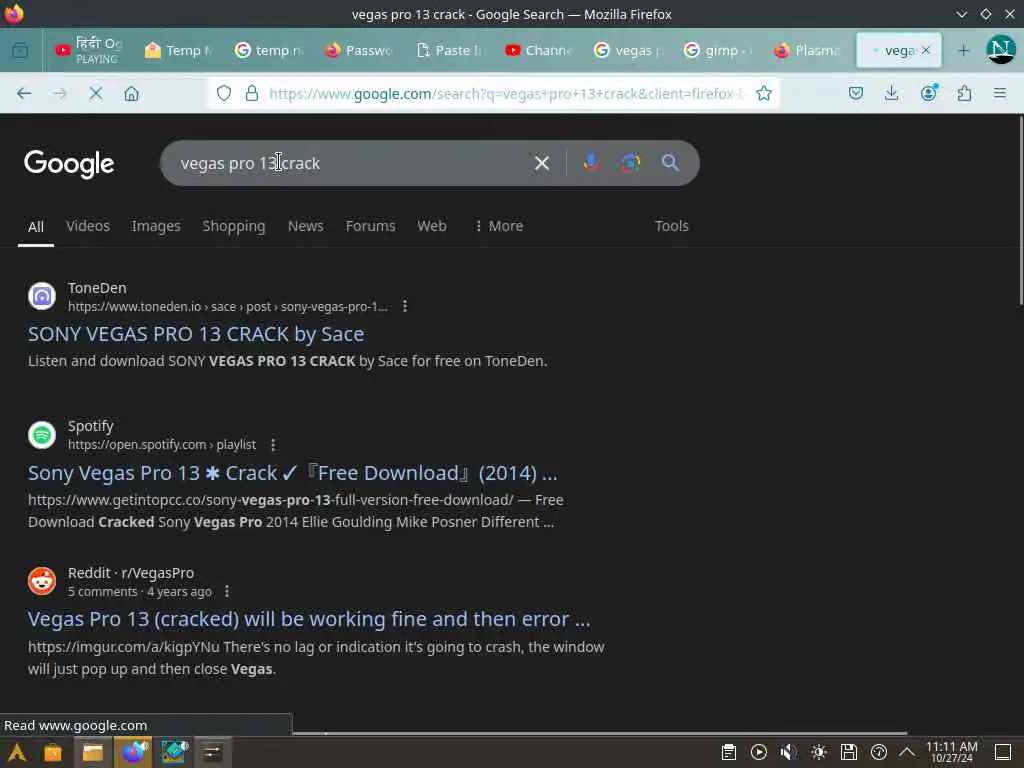Screen dimensions: 1024x768
Task: Open tracking protection shield icon
Action: click(224, 93)
